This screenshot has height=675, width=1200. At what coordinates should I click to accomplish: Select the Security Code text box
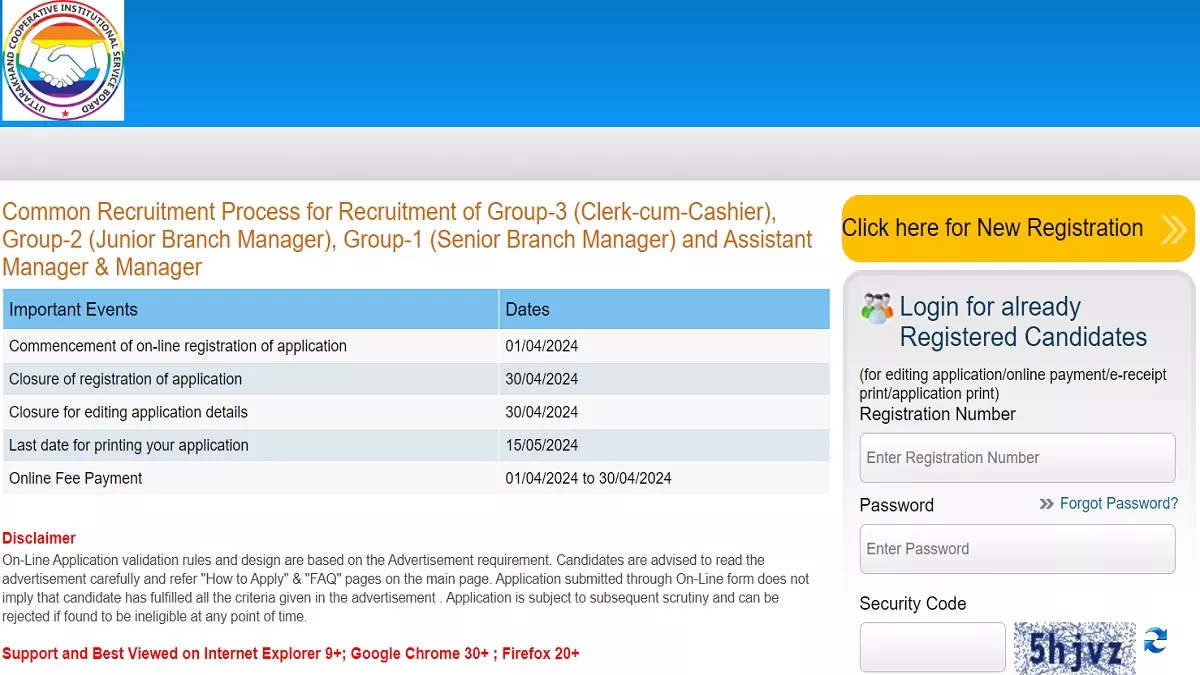tap(932, 647)
